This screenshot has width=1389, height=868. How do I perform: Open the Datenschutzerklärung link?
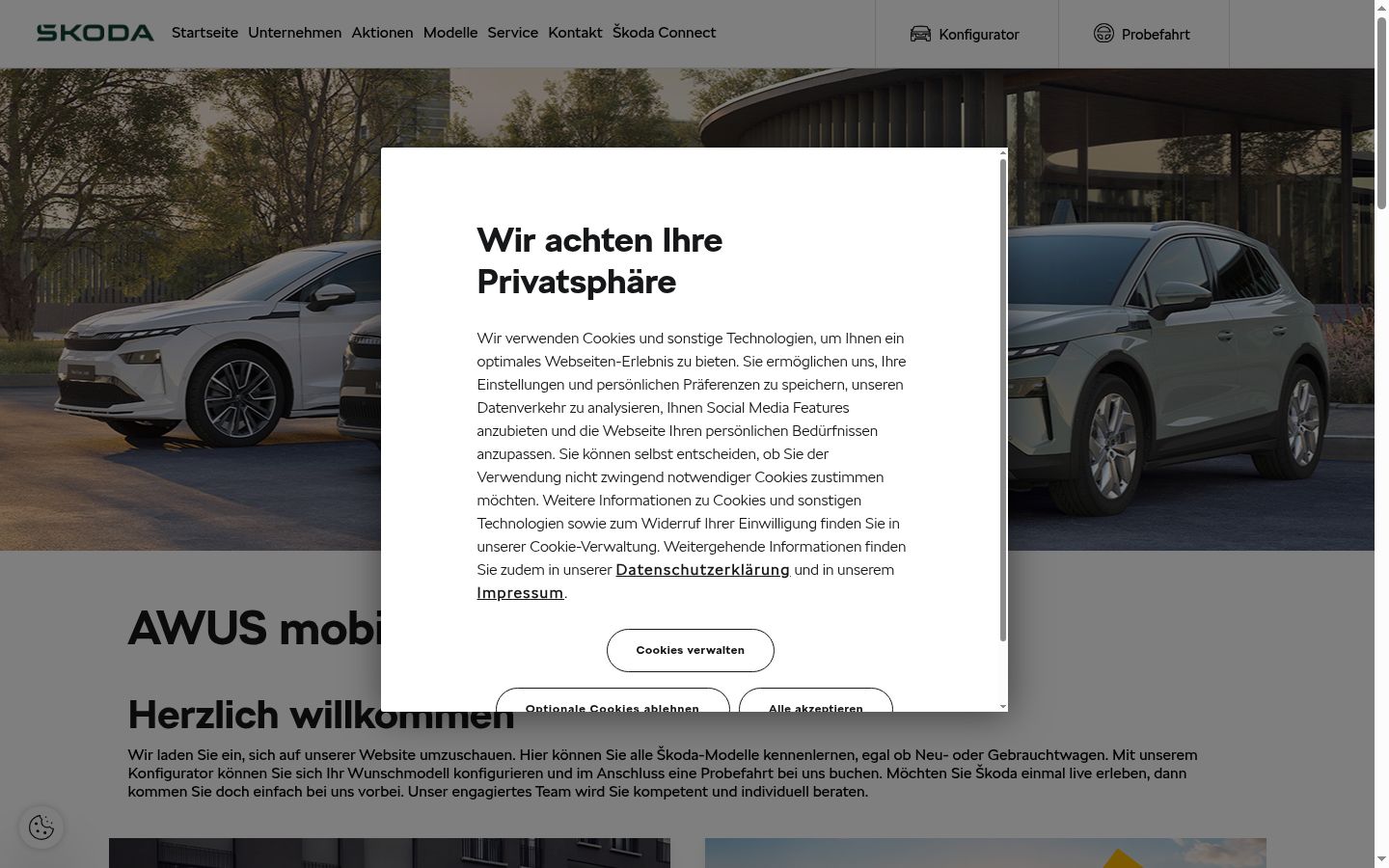point(702,570)
